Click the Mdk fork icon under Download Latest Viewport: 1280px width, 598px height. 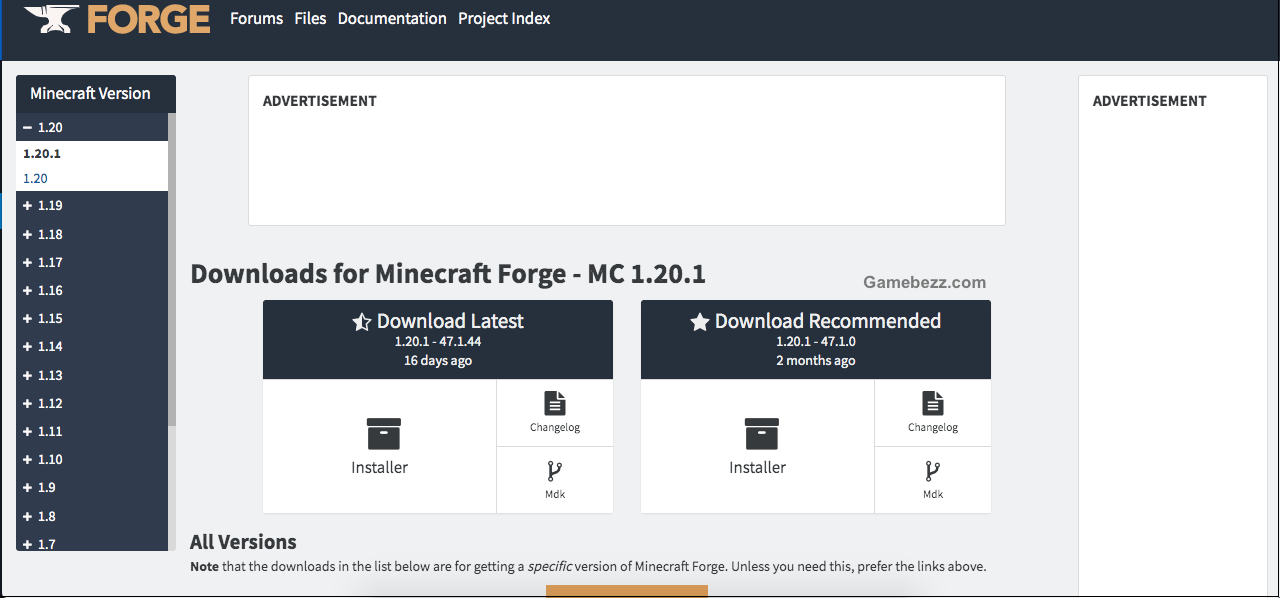(555, 471)
